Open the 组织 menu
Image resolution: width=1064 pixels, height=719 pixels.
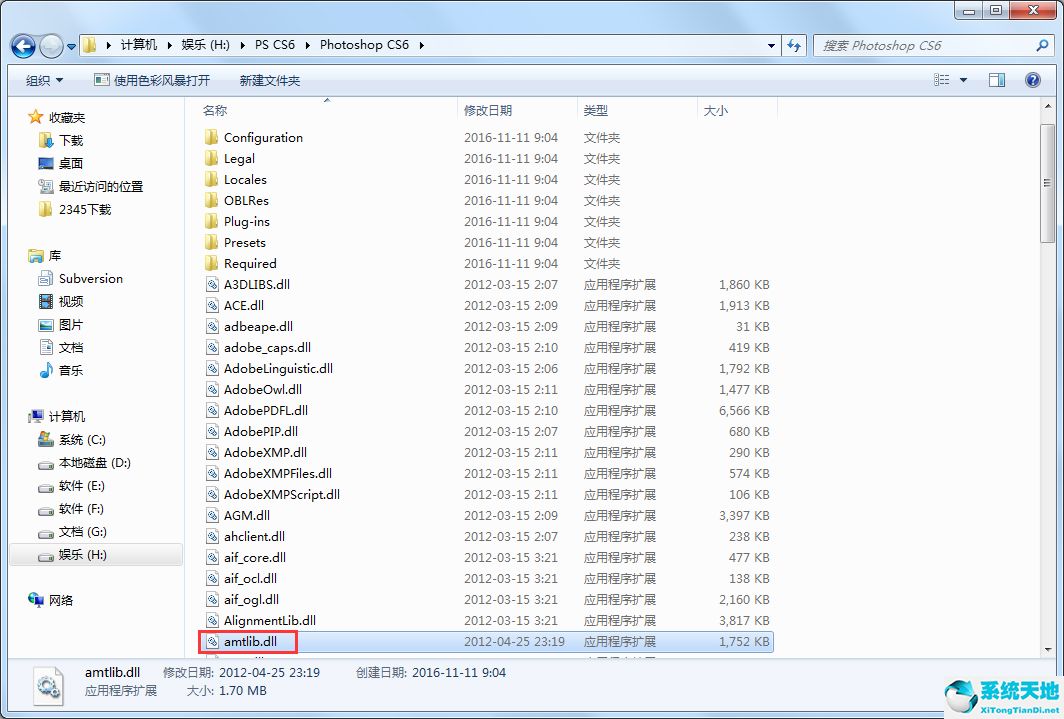pyautogui.click(x=44, y=80)
